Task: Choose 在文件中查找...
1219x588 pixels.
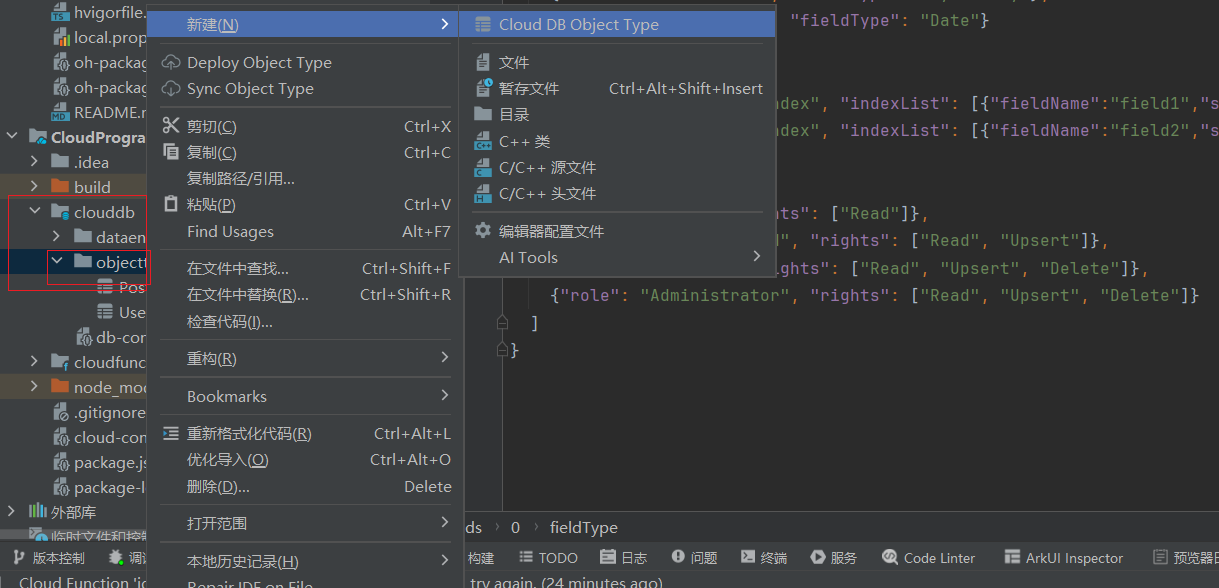Action: (305, 268)
